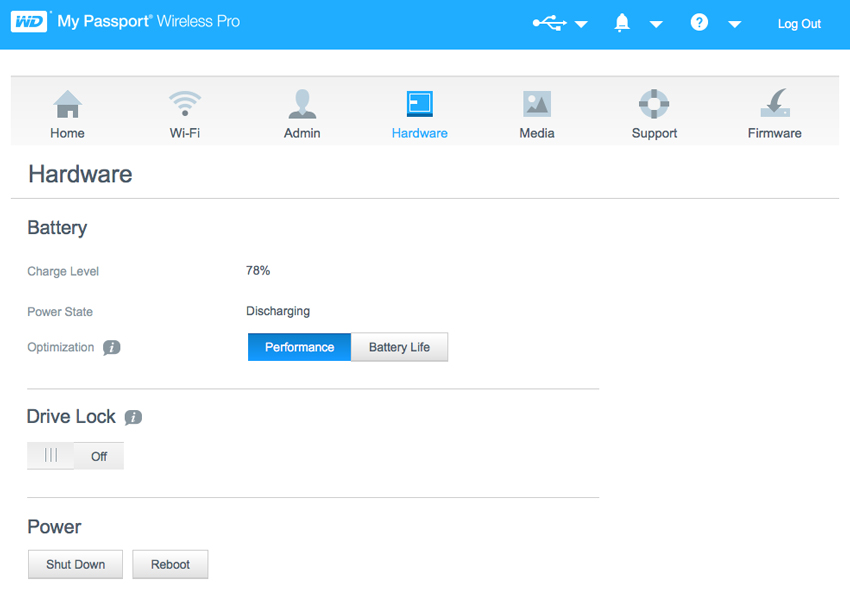Open the Firmware tab
The image size is (850, 589).
(775, 114)
